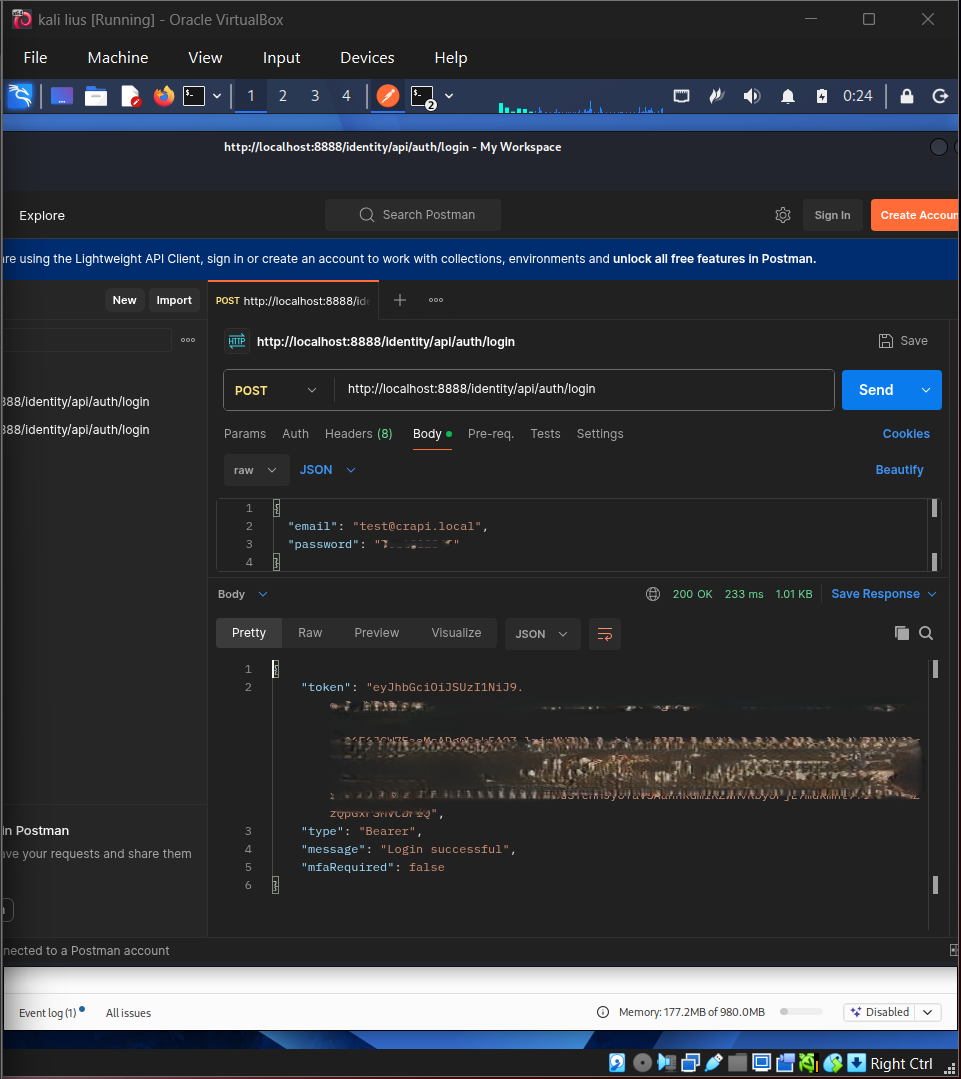
Task: Open the Cookies link
Action: (906, 434)
